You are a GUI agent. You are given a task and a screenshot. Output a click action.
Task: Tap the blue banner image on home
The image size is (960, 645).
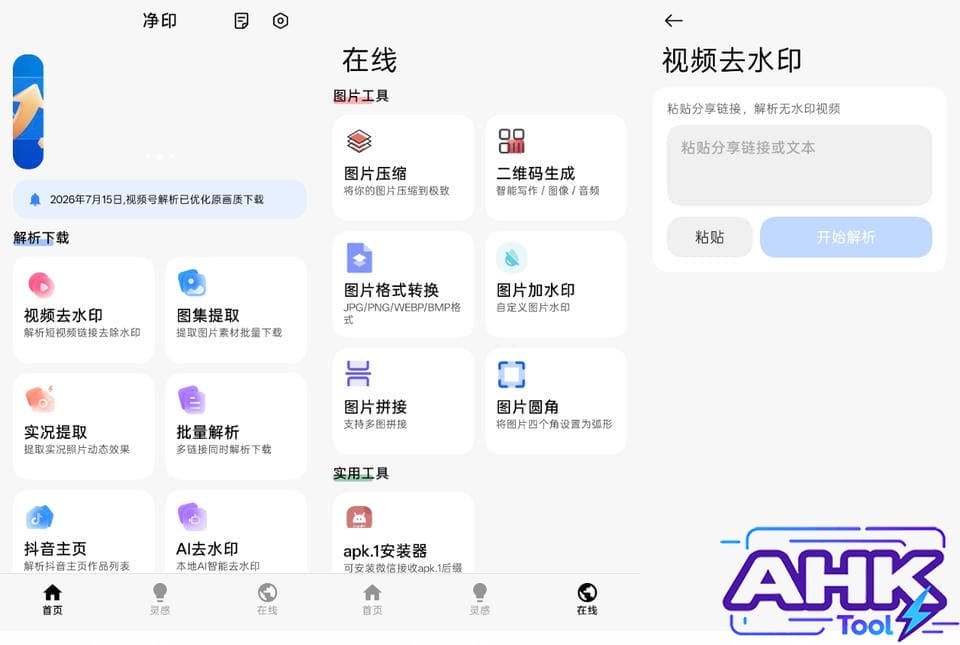(28, 111)
